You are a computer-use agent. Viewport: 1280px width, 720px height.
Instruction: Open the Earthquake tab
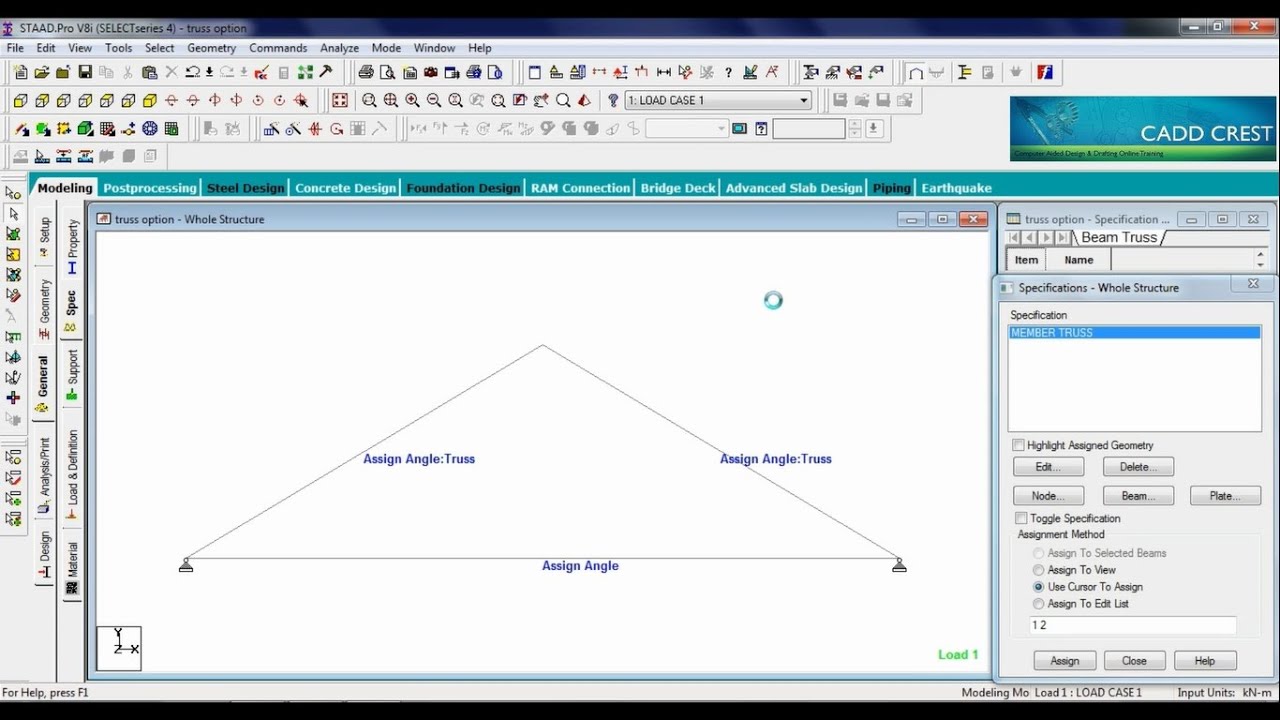click(x=956, y=188)
